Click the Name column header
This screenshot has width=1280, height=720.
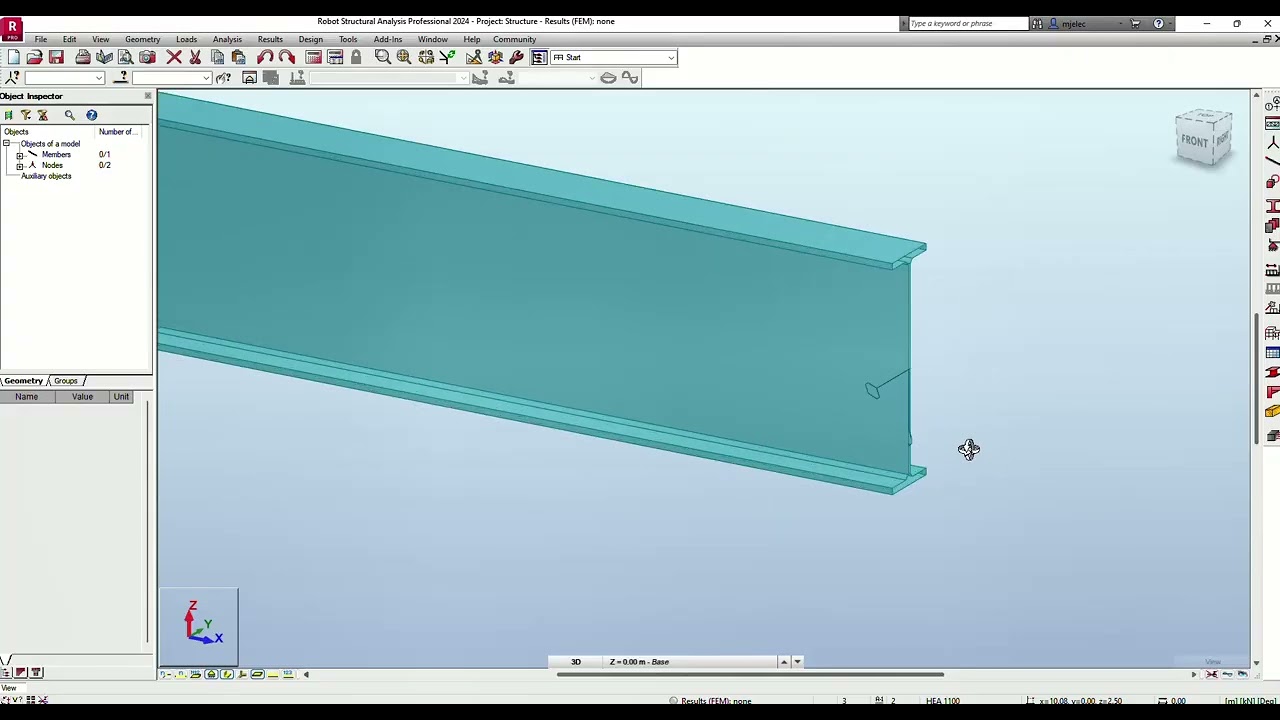pos(27,397)
